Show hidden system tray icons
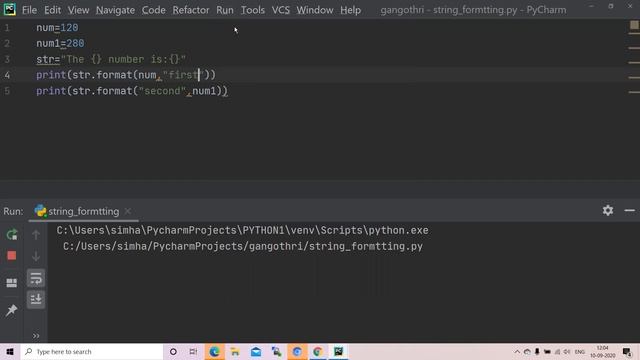This screenshot has width=640, height=360. (x=517, y=351)
